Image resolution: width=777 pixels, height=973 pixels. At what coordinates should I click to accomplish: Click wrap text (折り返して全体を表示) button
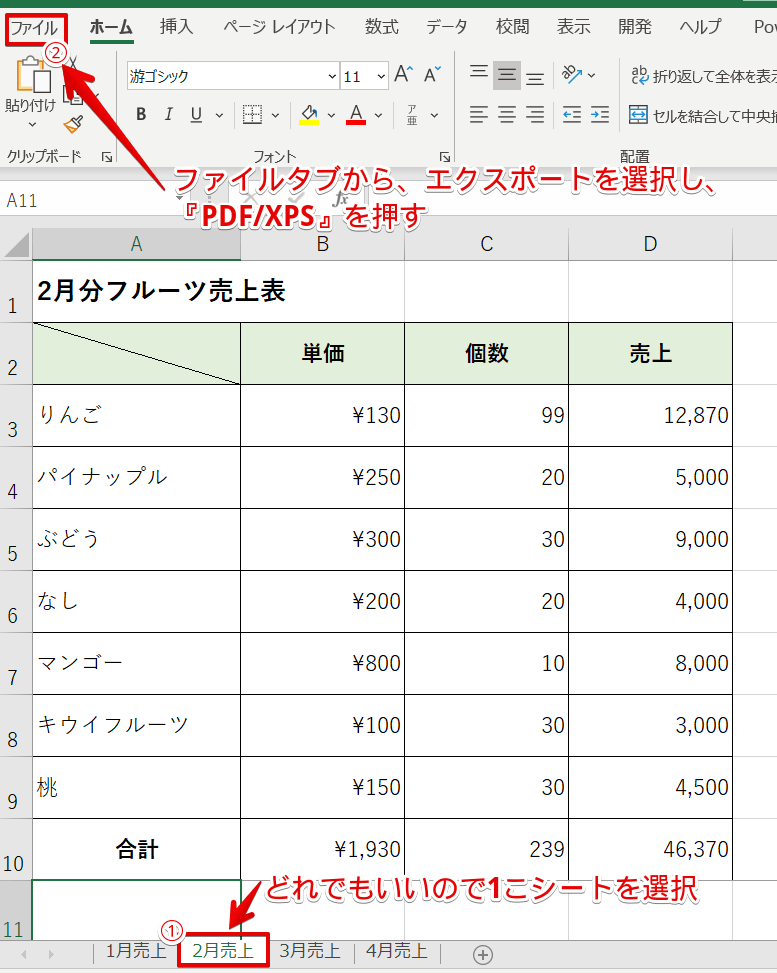tap(703, 76)
